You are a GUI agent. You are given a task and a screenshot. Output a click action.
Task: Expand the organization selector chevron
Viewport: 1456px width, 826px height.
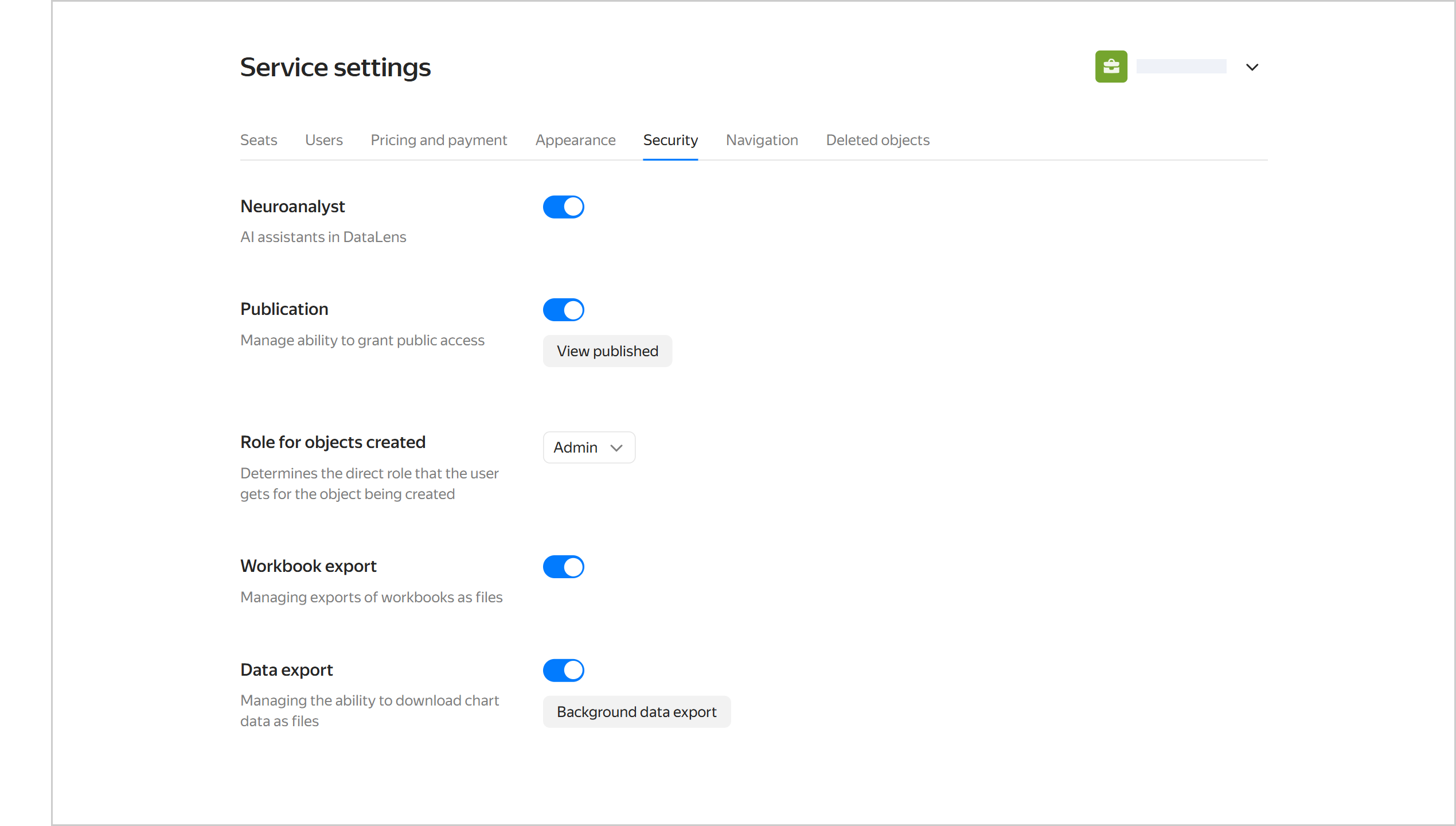coord(1252,67)
